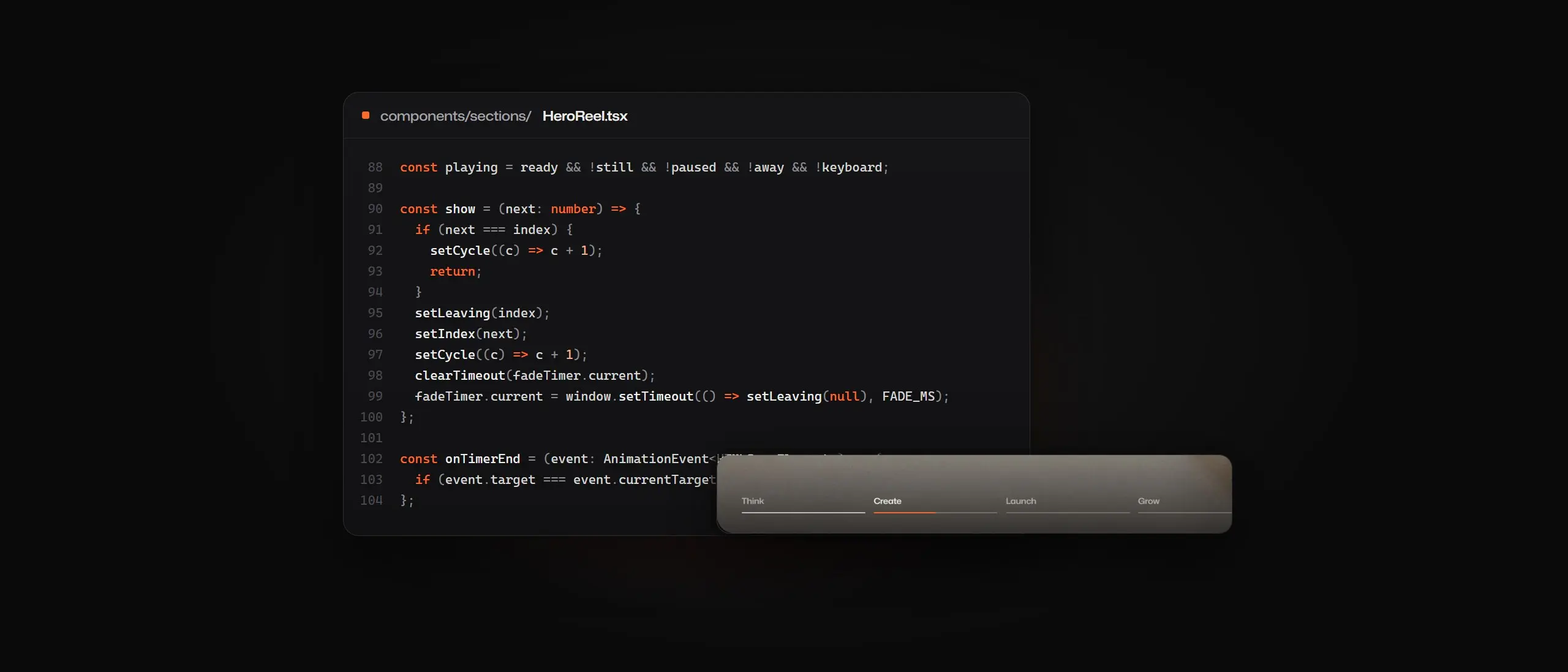Screen dimensions: 1568x672
Task: Click the orange progress bar under Create
Action: point(905,512)
